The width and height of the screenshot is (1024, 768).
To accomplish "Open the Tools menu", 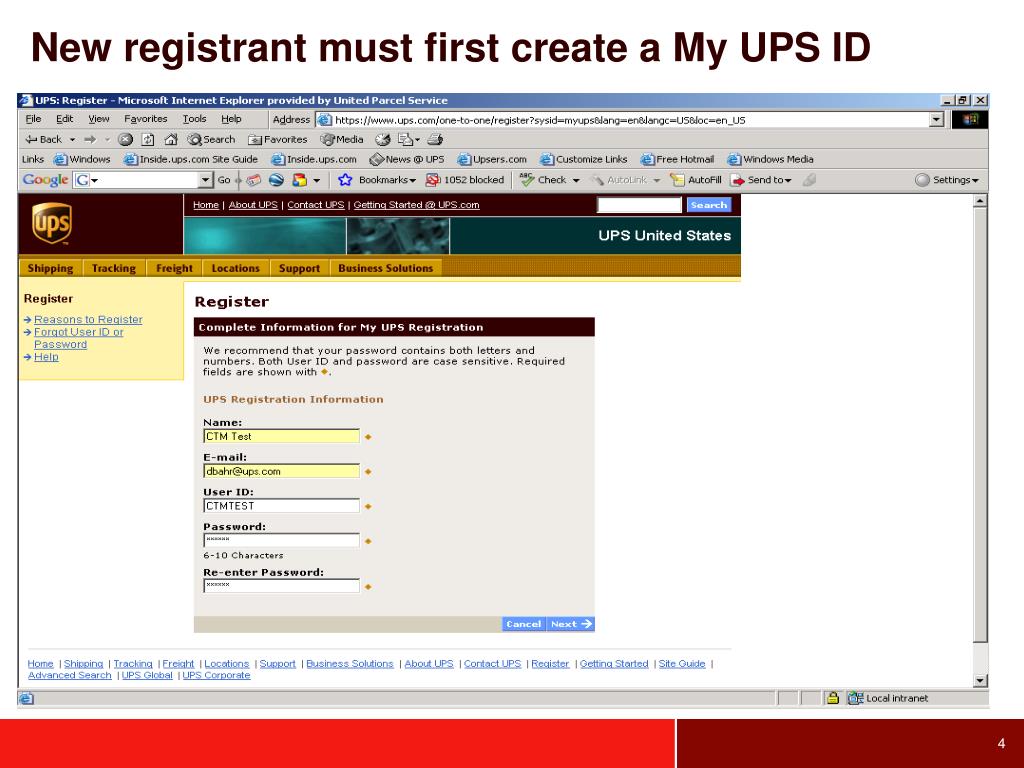I will click(x=194, y=119).
